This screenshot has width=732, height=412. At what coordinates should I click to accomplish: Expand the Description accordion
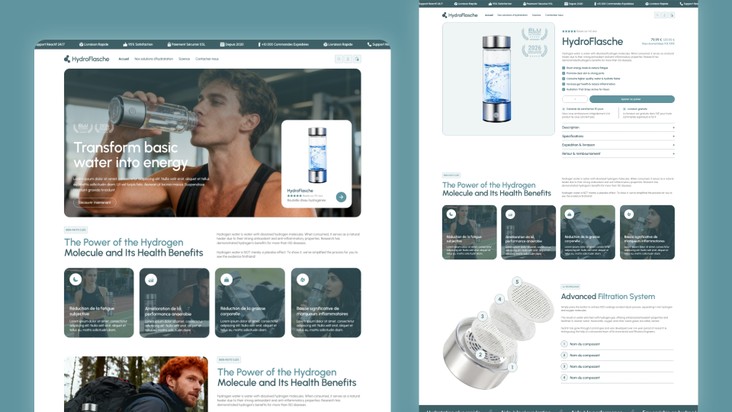(x=618, y=127)
